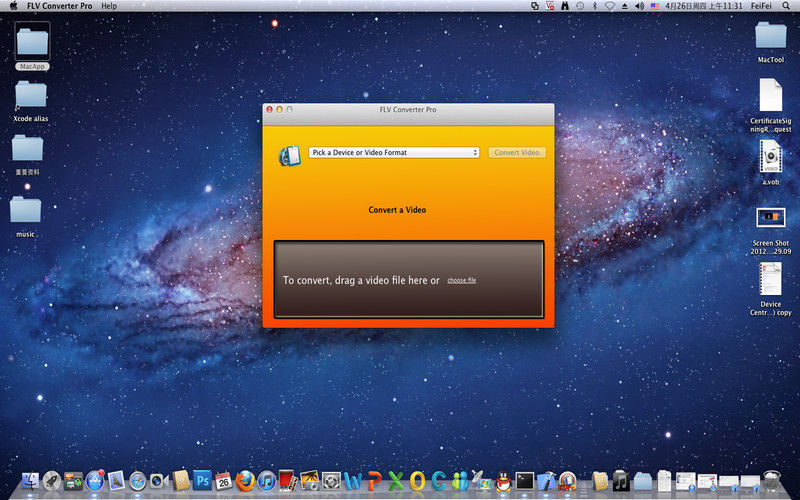This screenshot has width=800, height=500.
Task: Click the FeiFei user name in menu bar
Action: (x=761, y=6)
